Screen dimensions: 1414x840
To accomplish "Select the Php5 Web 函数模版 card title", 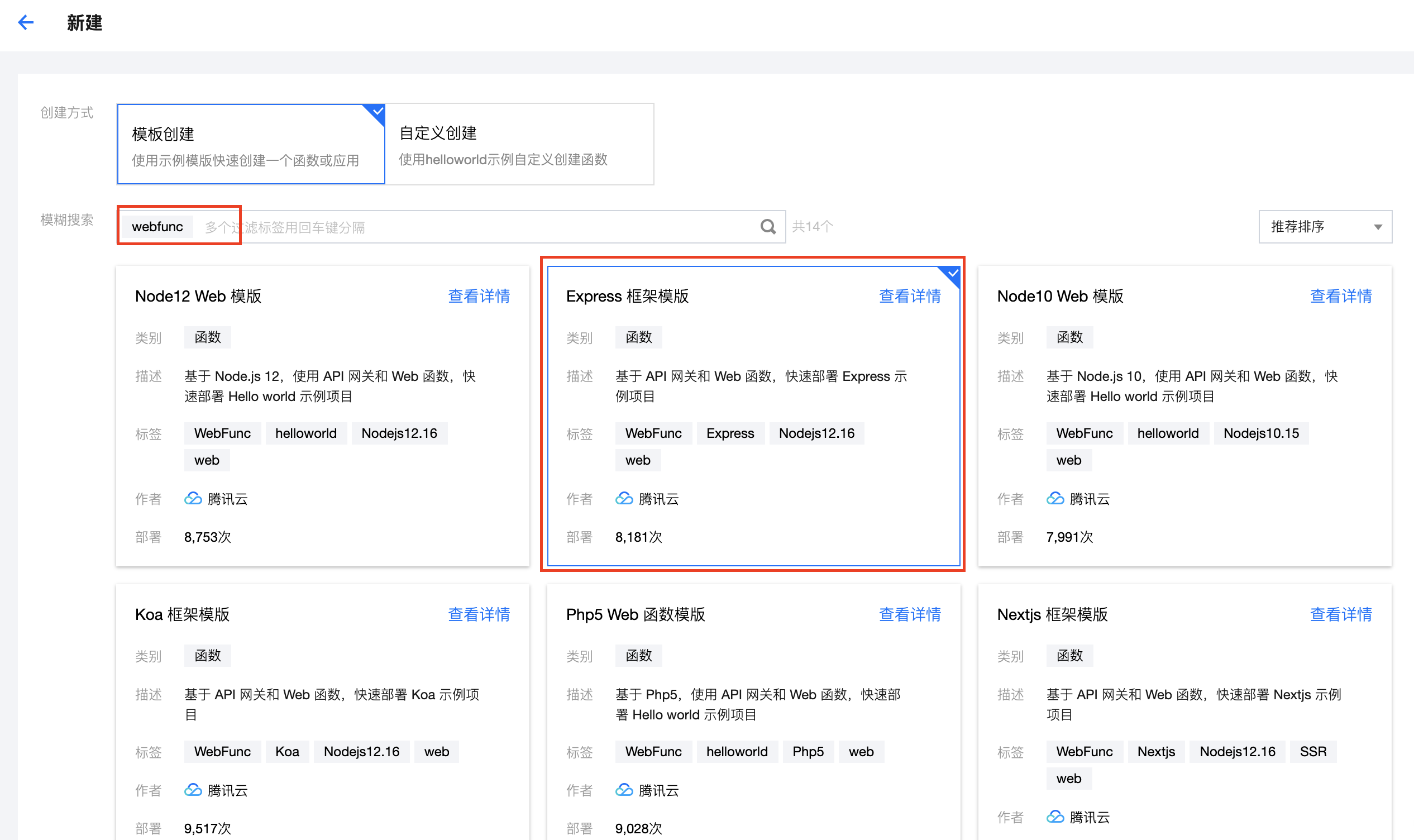I will [636, 614].
